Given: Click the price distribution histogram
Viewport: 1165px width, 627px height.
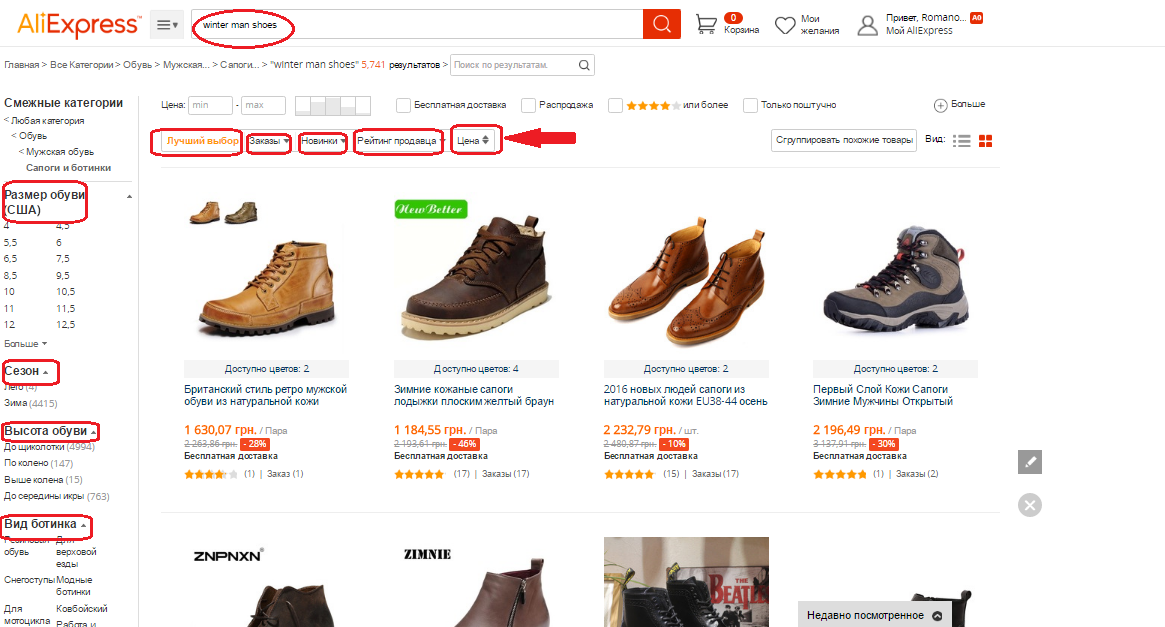Looking at the screenshot, I should (x=333, y=105).
